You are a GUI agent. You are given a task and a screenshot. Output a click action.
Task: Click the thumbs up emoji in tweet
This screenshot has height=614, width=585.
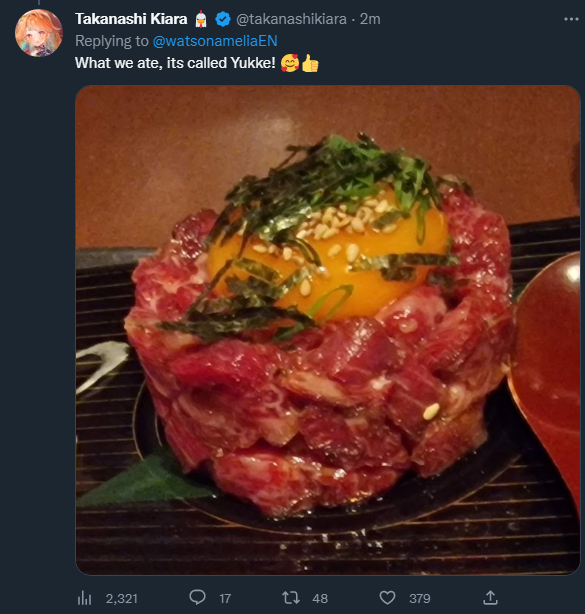point(310,63)
